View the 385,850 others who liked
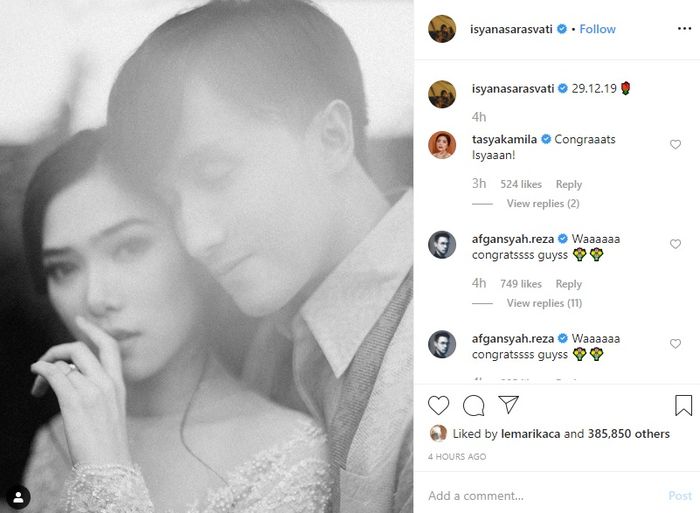The height and width of the screenshot is (513, 700). pyautogui.click(x=631, y=434)
